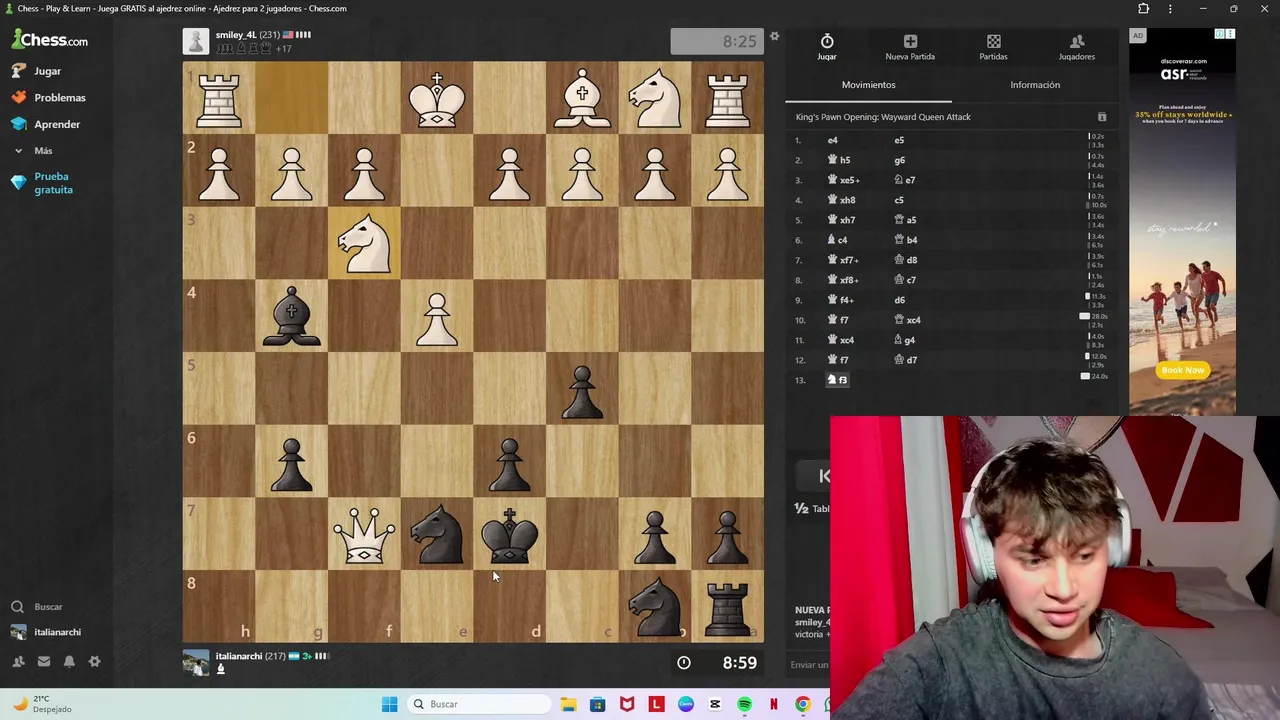Click the black bishop on g4
1280x720 pixels.
(x=291, y=316)
